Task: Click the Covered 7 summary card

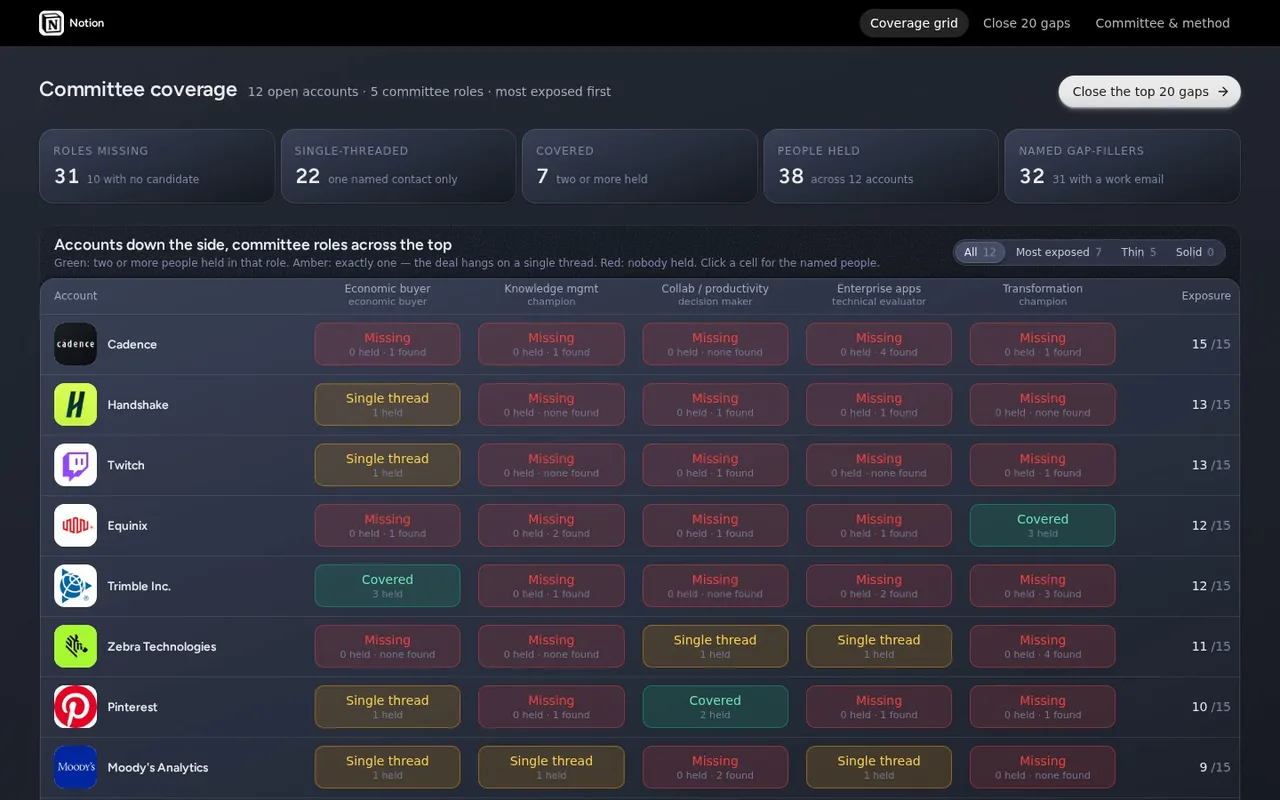Action: (x=640, y=166)
